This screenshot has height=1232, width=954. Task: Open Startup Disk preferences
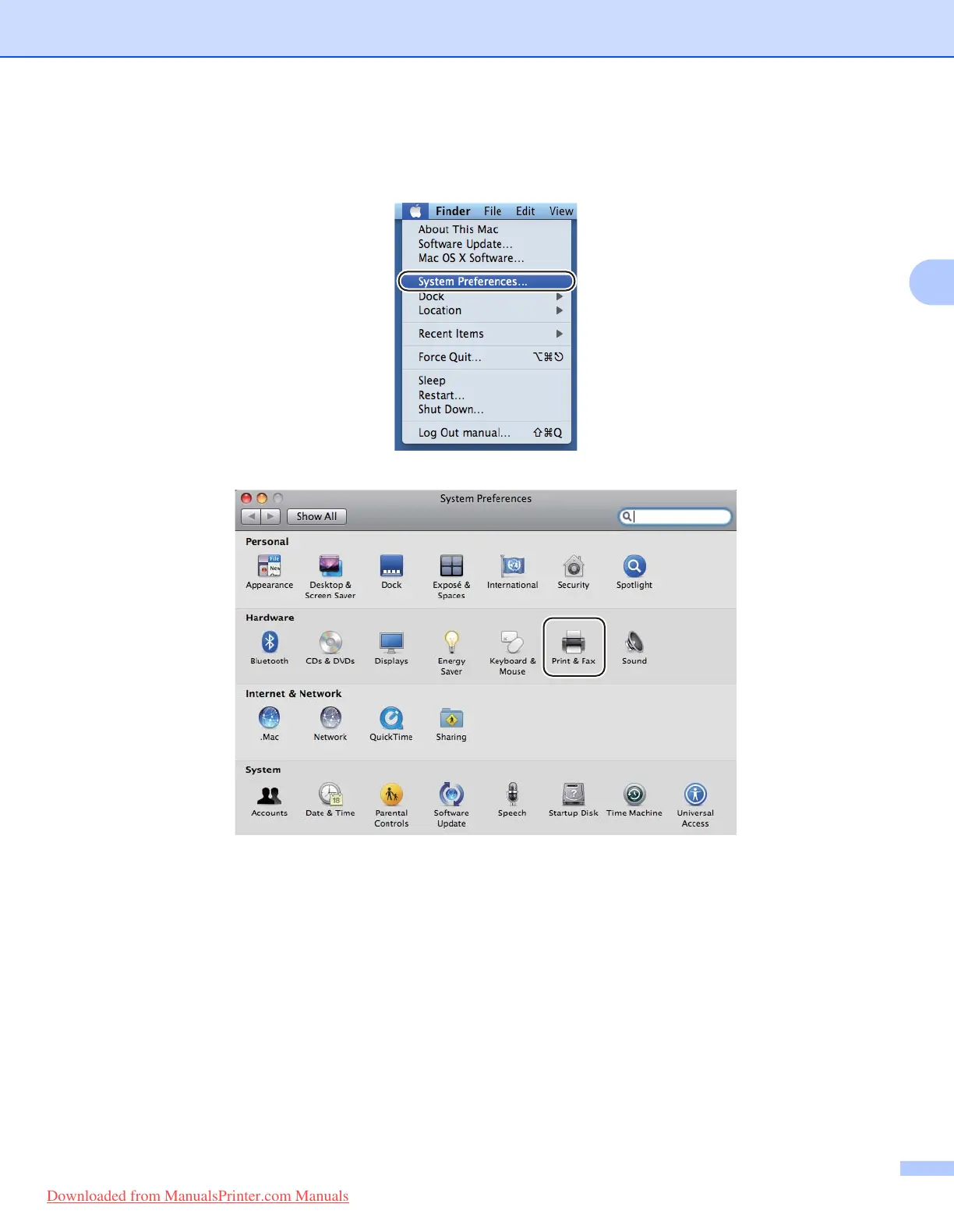(574, 799)
